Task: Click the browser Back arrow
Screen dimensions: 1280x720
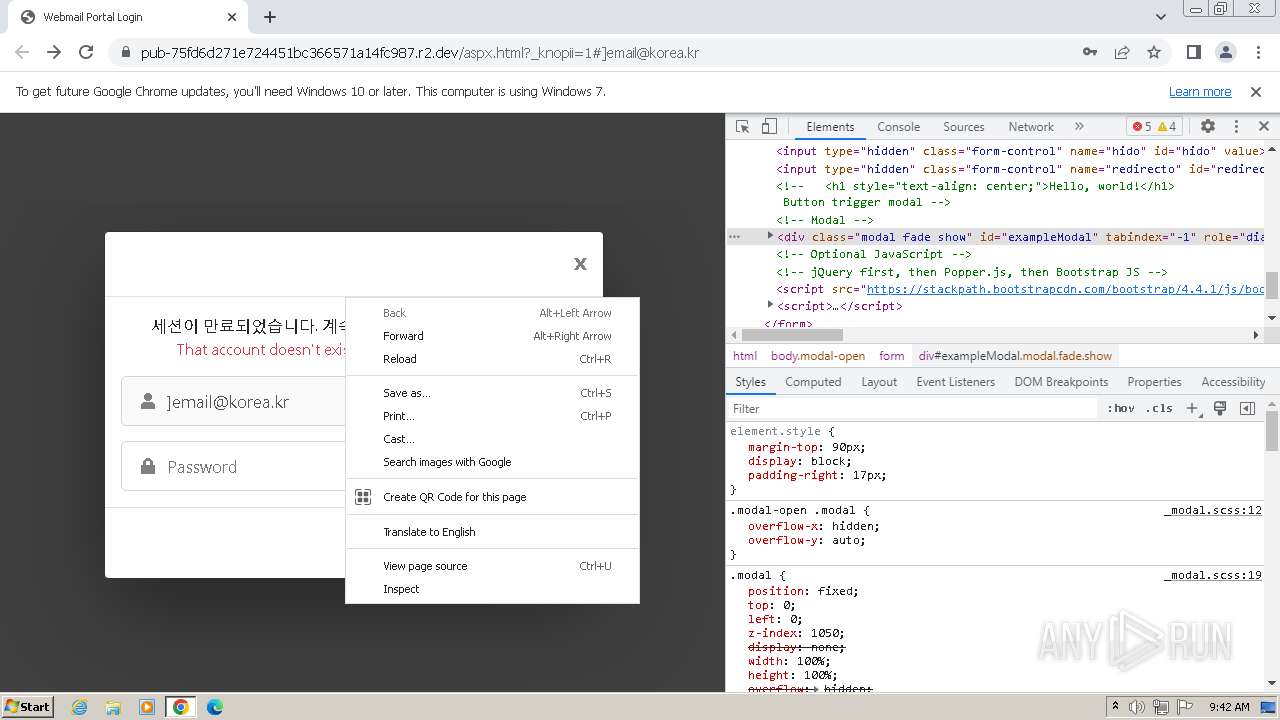Action: click(x=22, y=52)
